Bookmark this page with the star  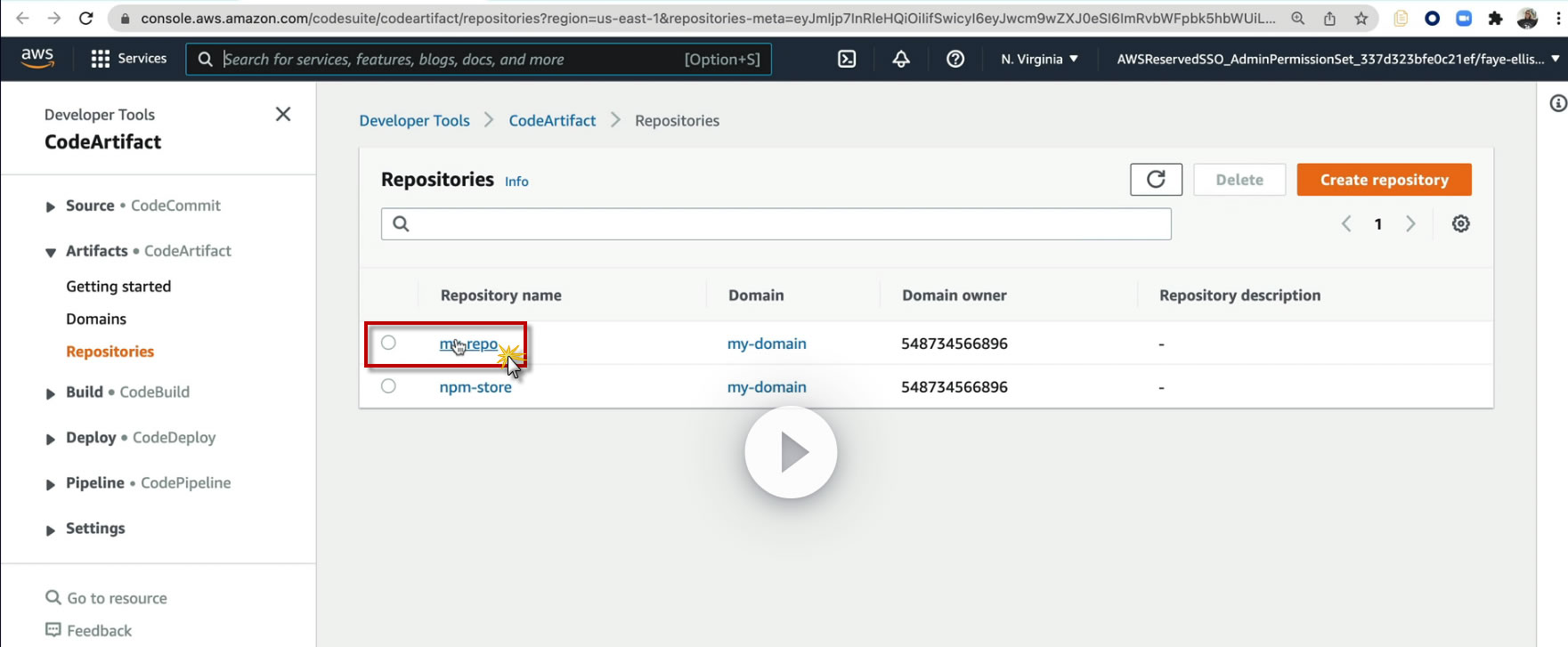pyautogui.click(x=1361, y=18)
